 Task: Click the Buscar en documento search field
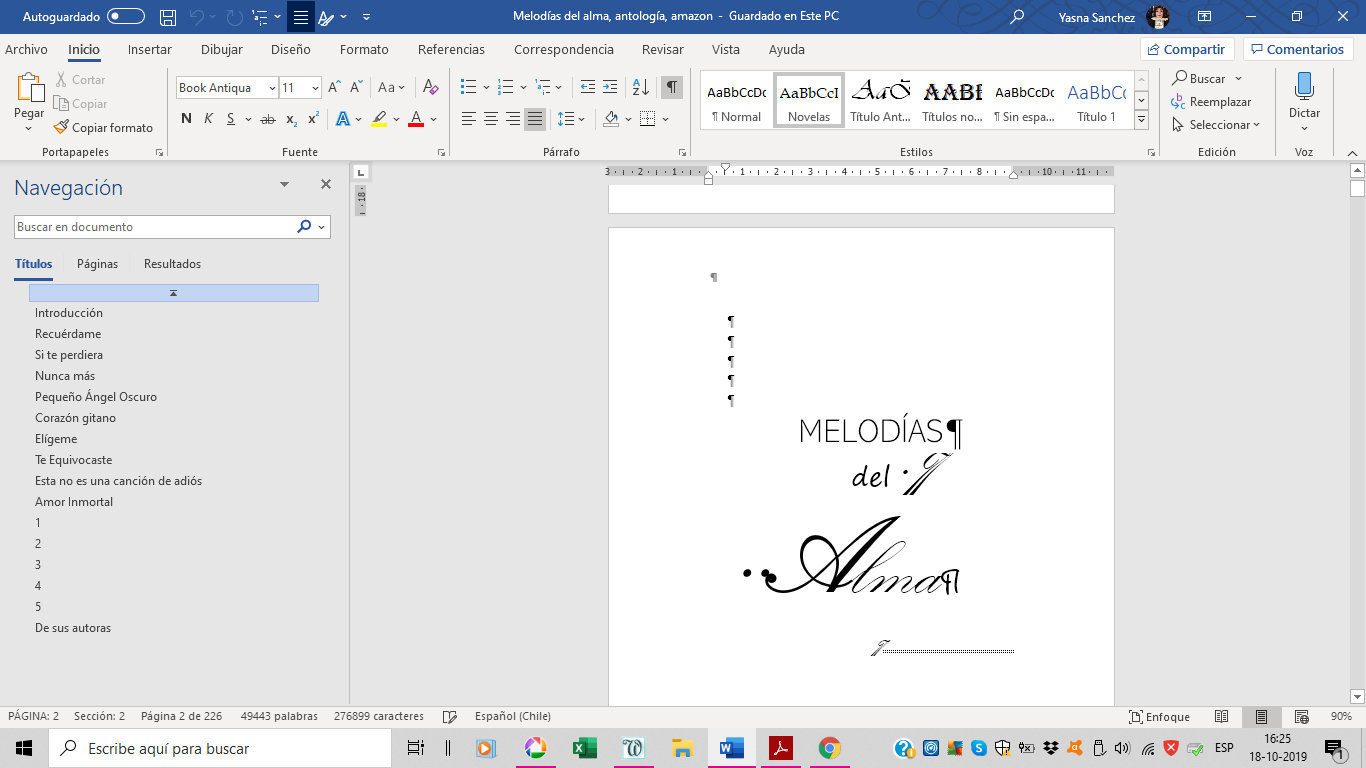click(155, 227)
